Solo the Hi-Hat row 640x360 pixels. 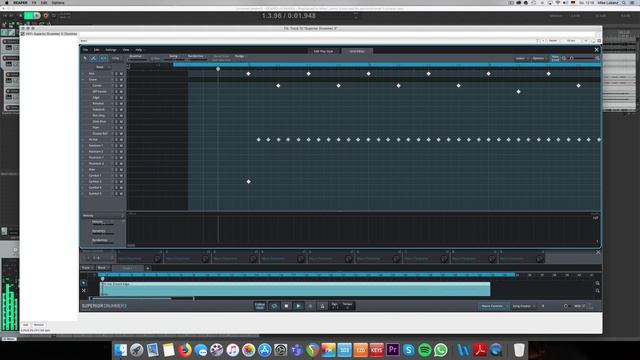116,140
